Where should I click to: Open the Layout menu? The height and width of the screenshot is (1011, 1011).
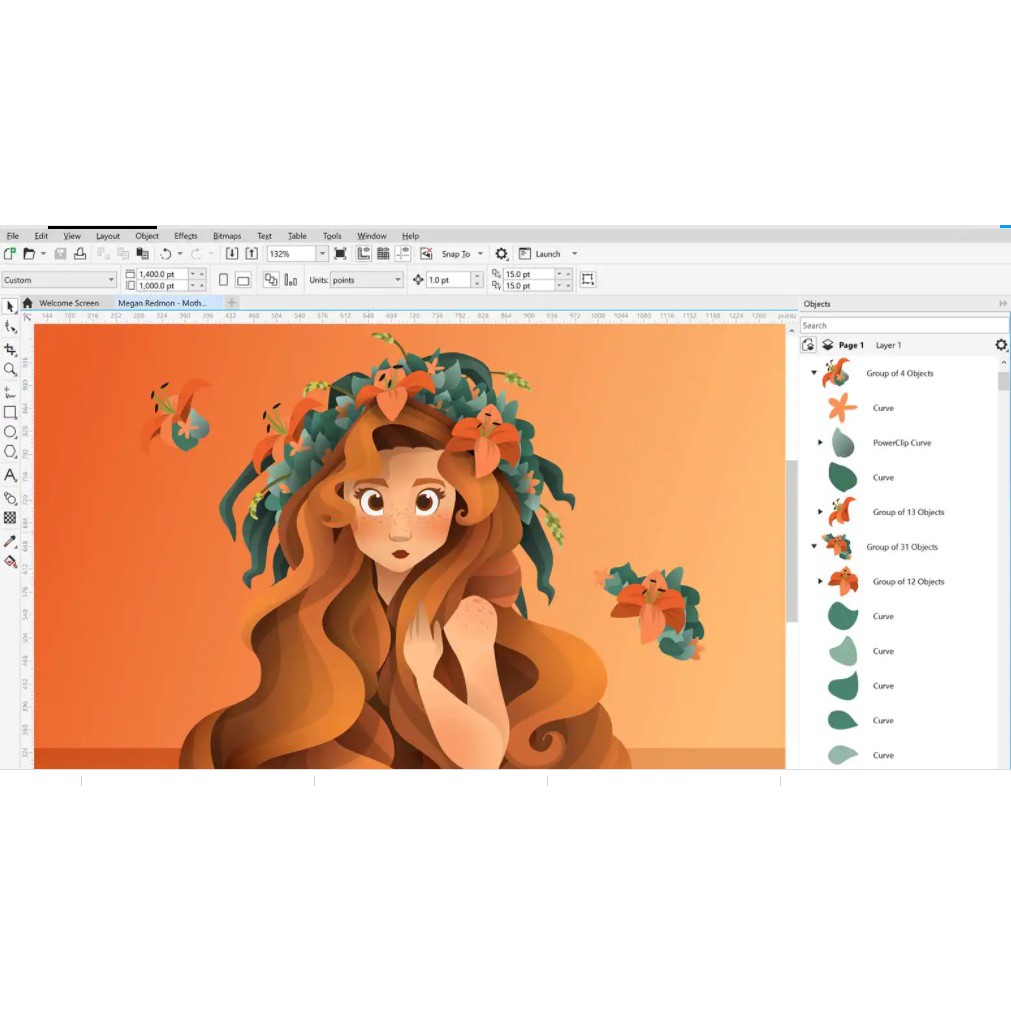point(108,235)
